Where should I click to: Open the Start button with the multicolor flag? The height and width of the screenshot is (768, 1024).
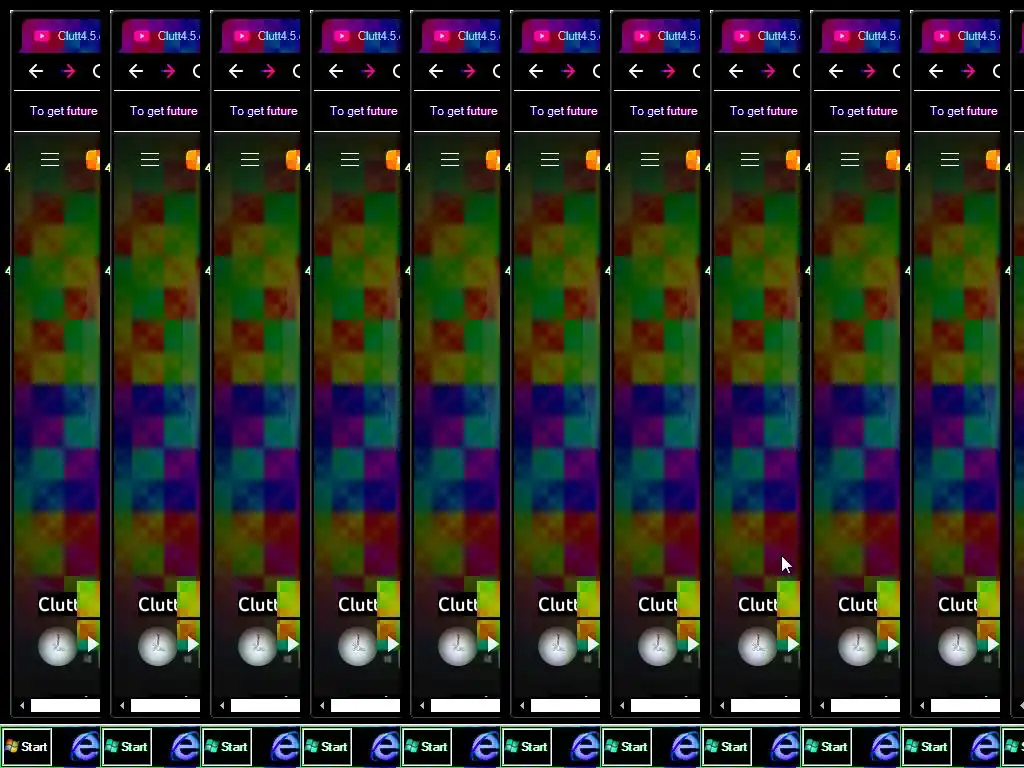(x=26, y=746)
